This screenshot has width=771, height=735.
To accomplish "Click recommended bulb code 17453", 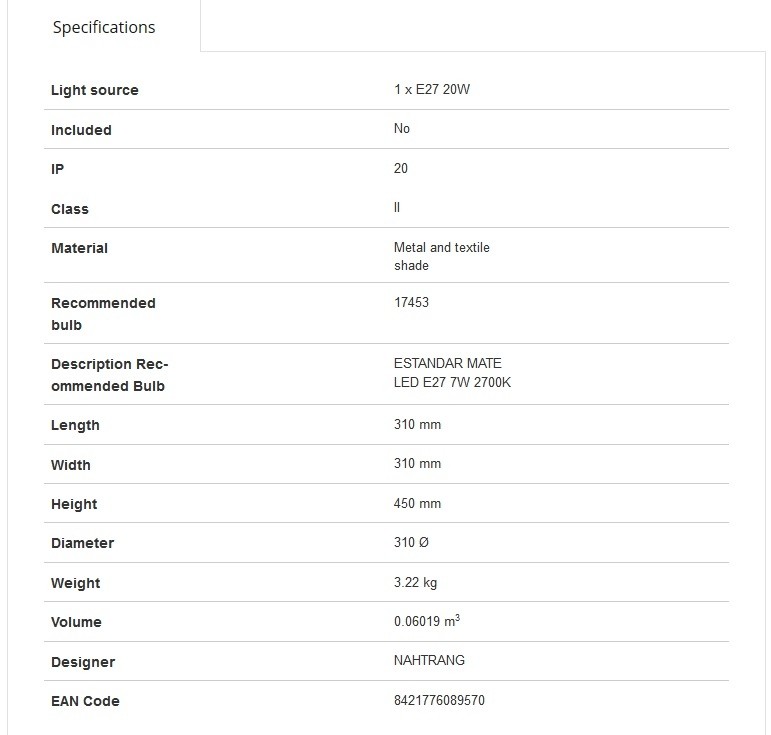I will click(411, 302).
